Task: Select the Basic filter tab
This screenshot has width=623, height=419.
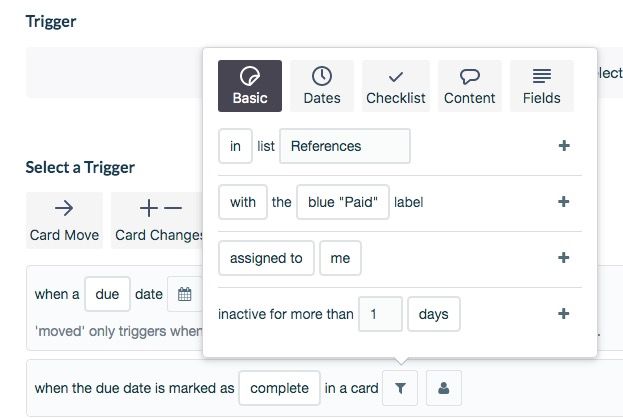Action: pos(250,86)
